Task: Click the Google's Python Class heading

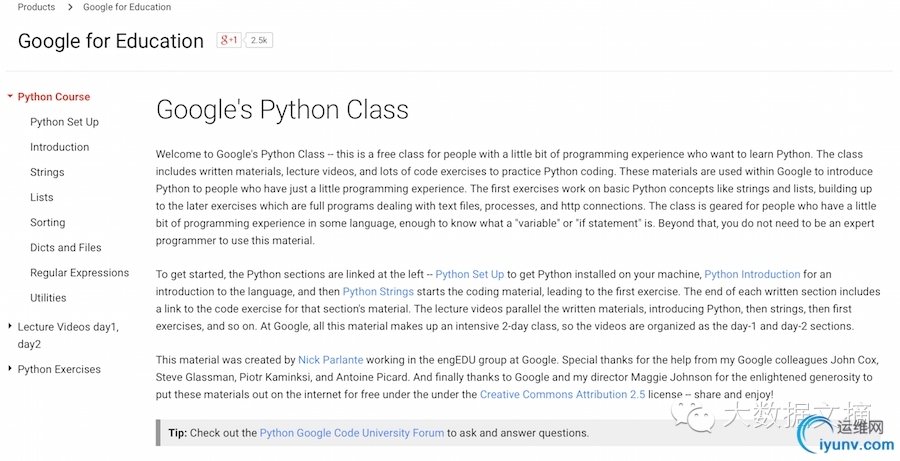Action: pyautogui.click(x=282, y=110)
